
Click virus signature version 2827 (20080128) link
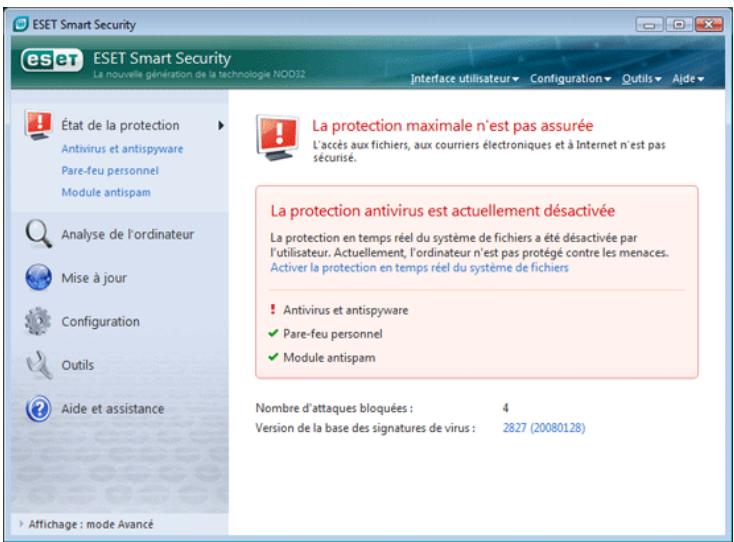pyautogui.click(x=544, y=428)
